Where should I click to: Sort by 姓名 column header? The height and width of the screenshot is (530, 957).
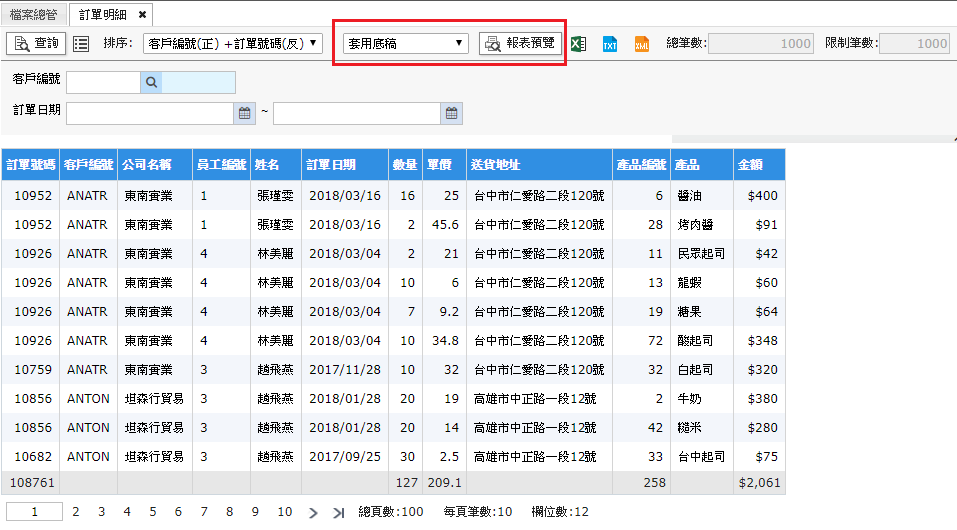276,165
